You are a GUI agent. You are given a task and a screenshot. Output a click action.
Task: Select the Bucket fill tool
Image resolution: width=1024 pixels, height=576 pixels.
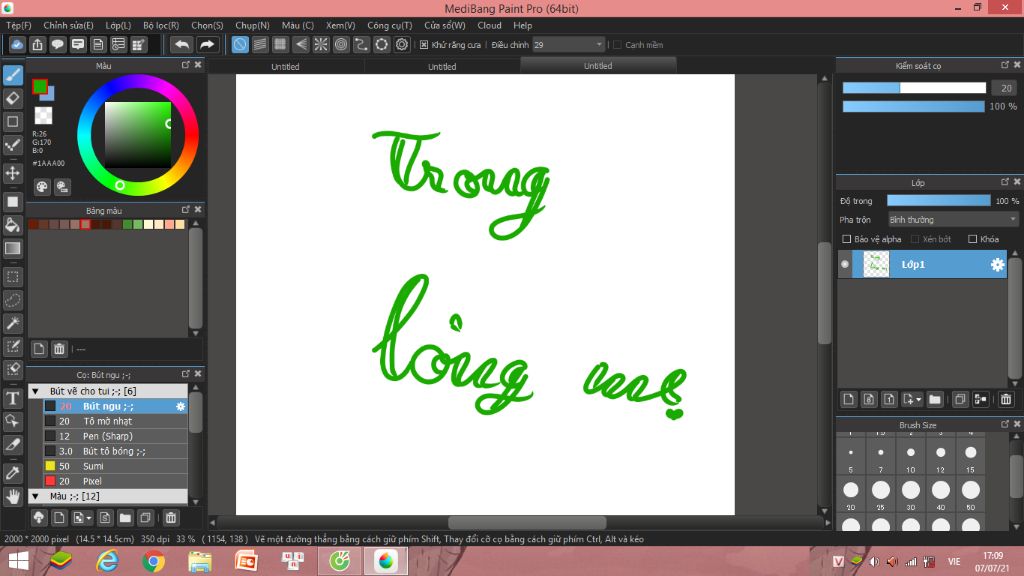12,225
